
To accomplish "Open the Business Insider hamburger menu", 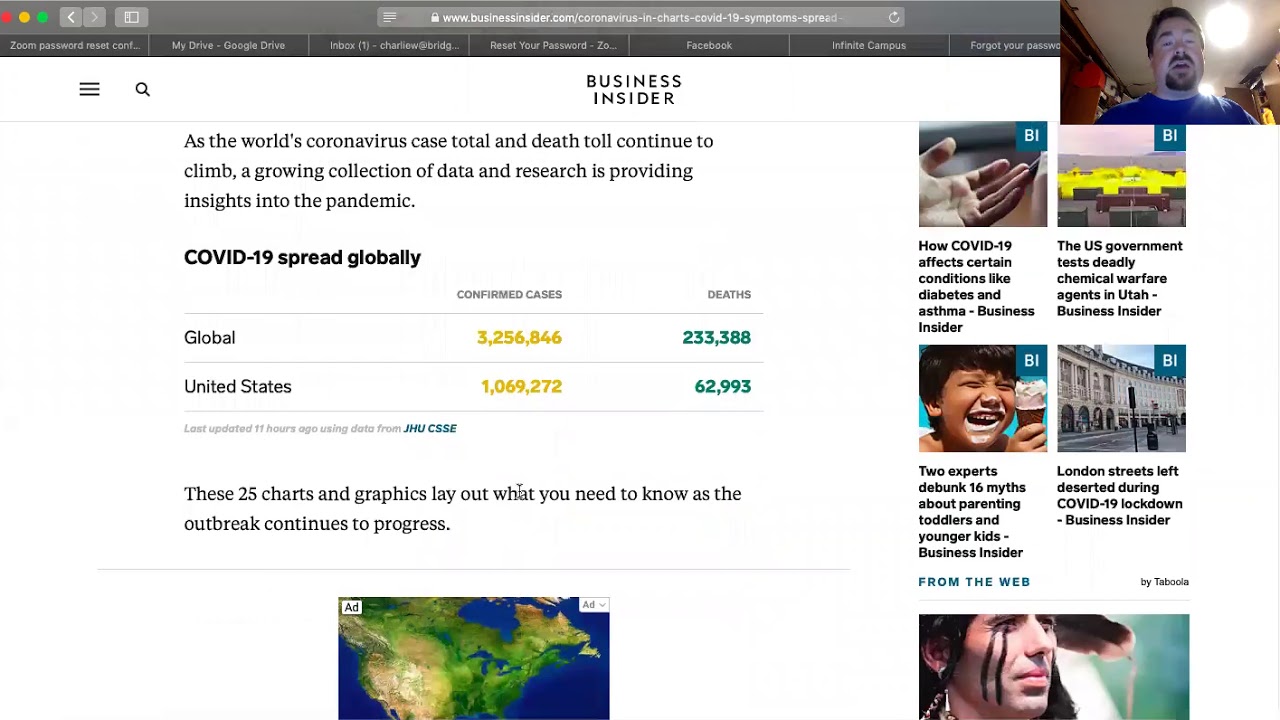I will (89, 90).
